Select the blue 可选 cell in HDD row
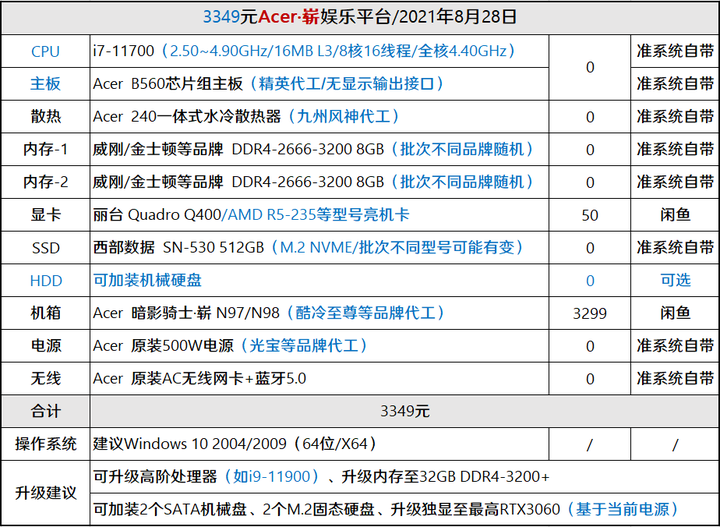Screen dimensions: 720x527 [x=675, y=280]
